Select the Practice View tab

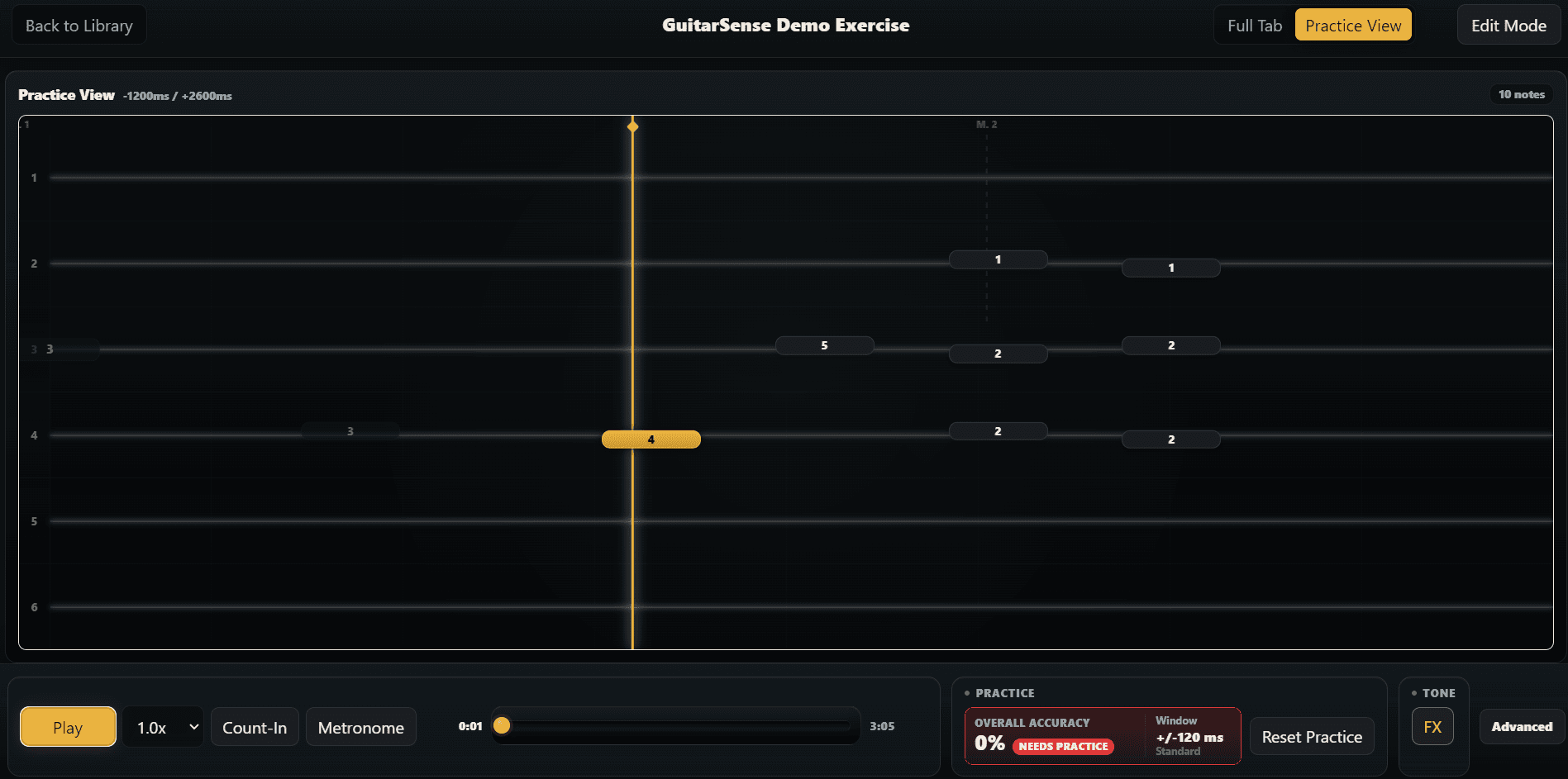click(x=1353, y=26)
